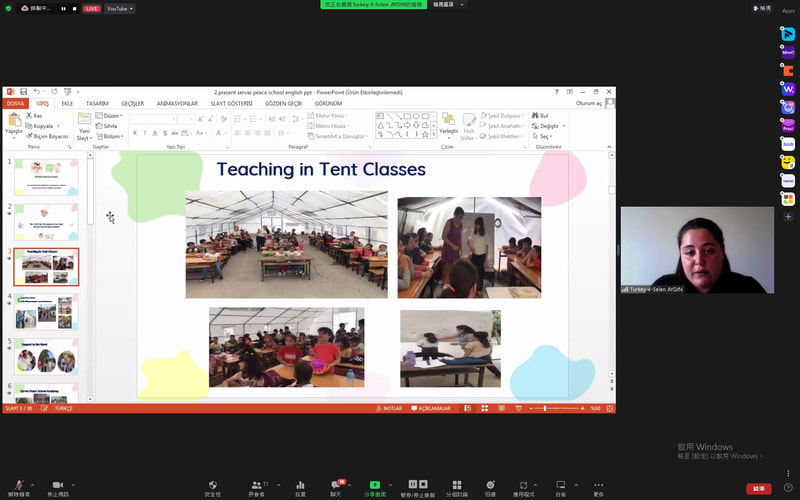Adjust PowerPoint zoom slider handle

(545, 408)
